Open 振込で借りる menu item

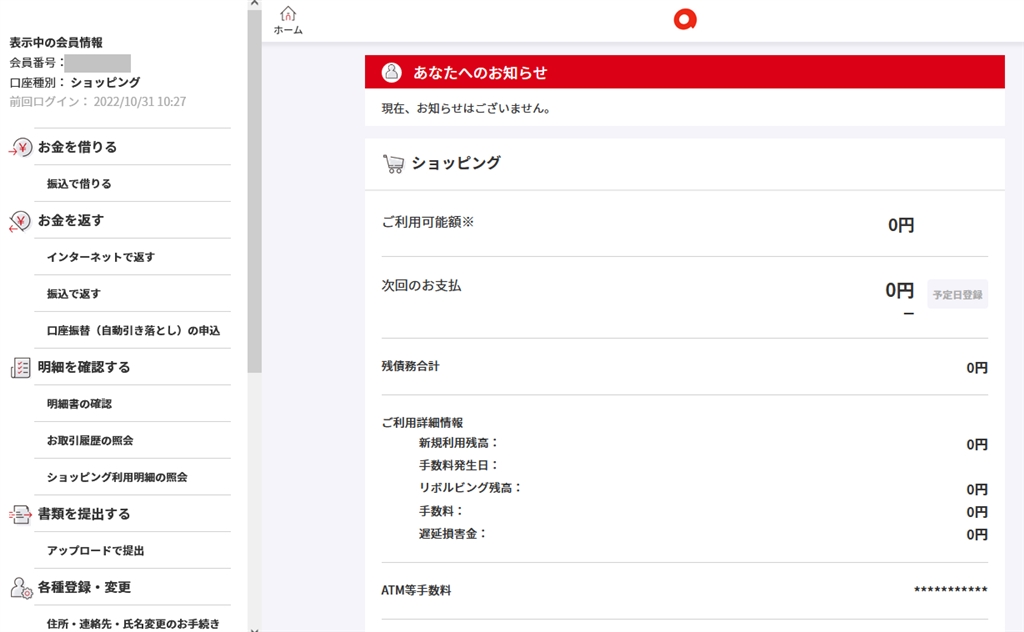click(x=79, y=183)
